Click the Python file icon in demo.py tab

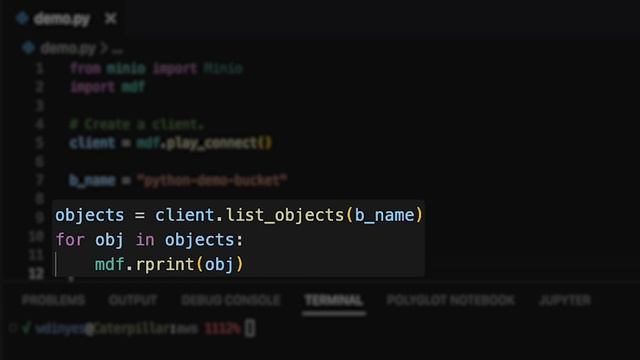click(23, 18)
